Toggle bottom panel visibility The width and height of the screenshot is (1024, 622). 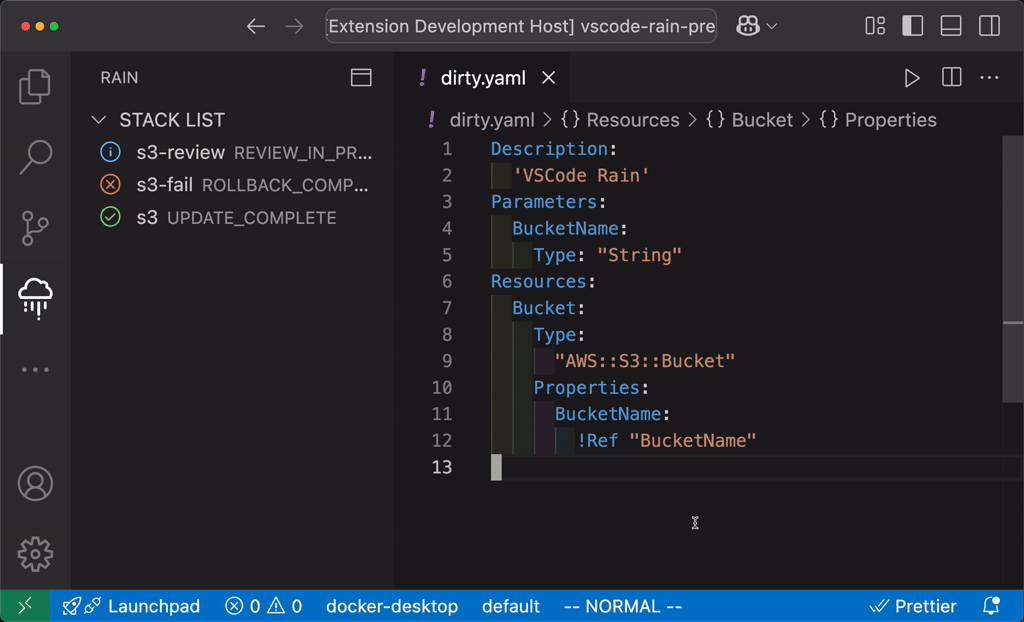click(951, 26)
